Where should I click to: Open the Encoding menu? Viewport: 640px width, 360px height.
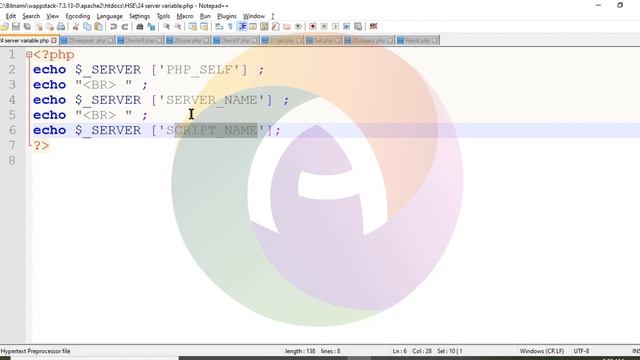coord(78,16)
